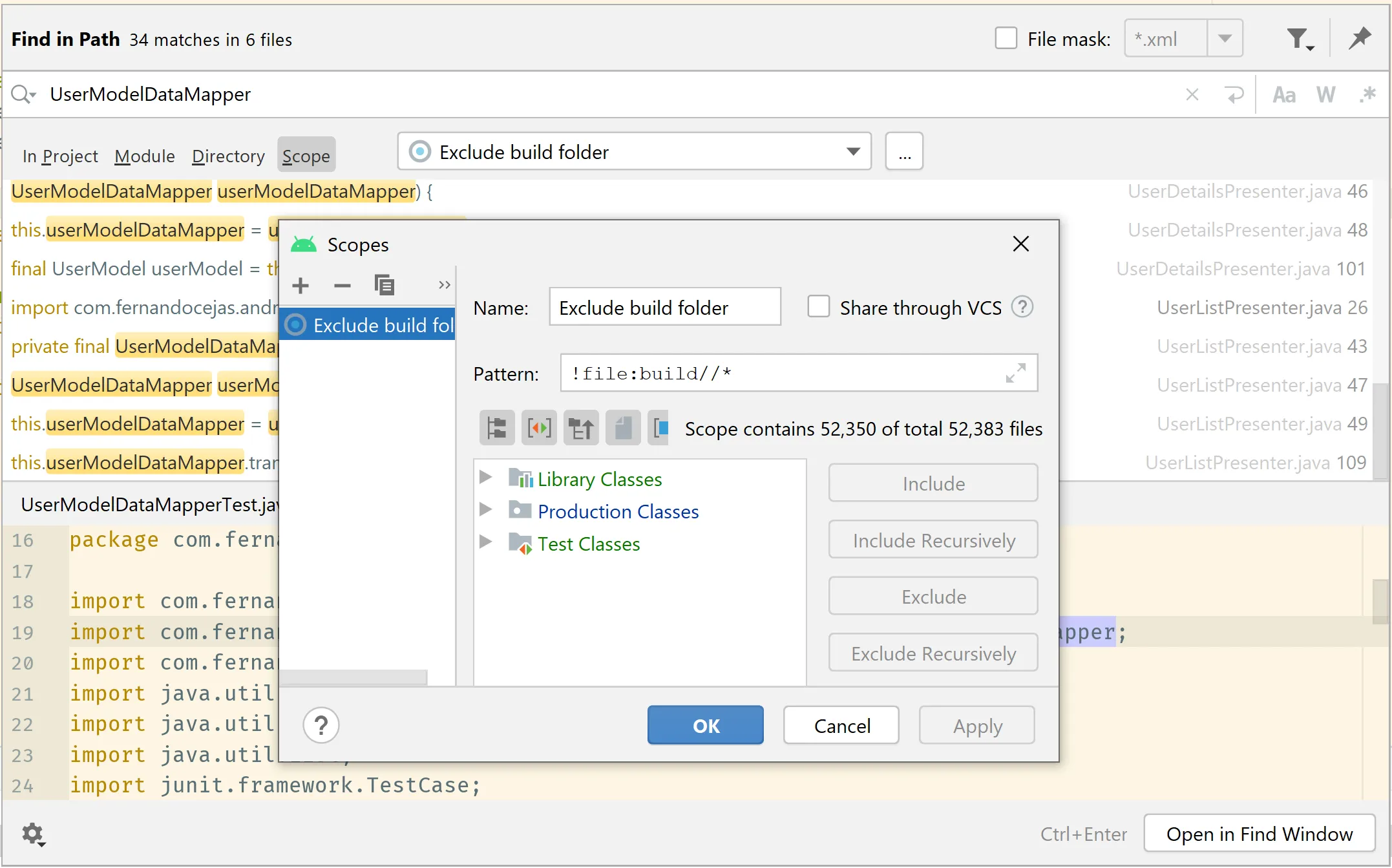1392x868 pixels.
Task: Switch to the In Project tab
Action: coord(60,156)
